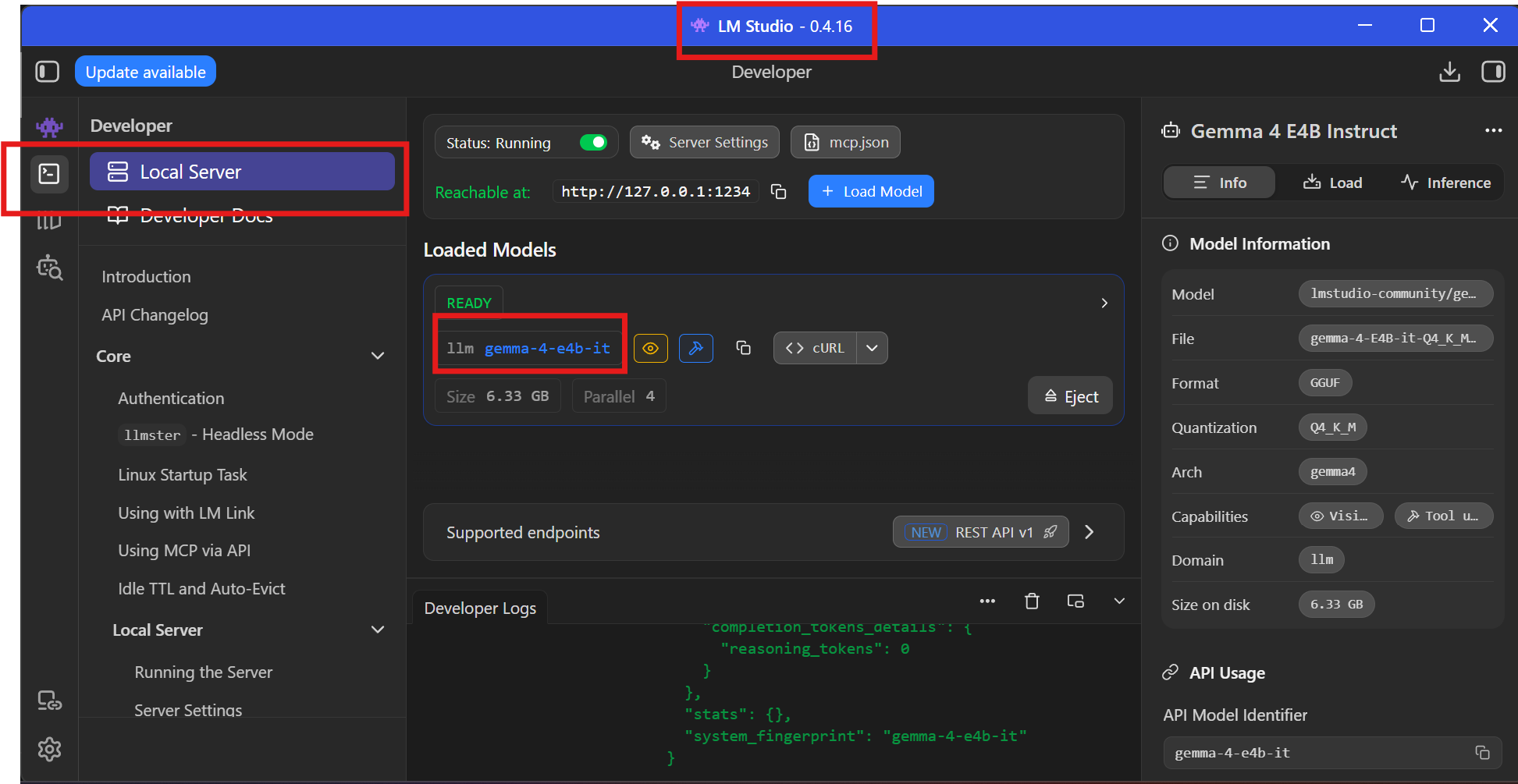Open the API Changelog docs page
1518x784 pixels.
pos(155,315)
